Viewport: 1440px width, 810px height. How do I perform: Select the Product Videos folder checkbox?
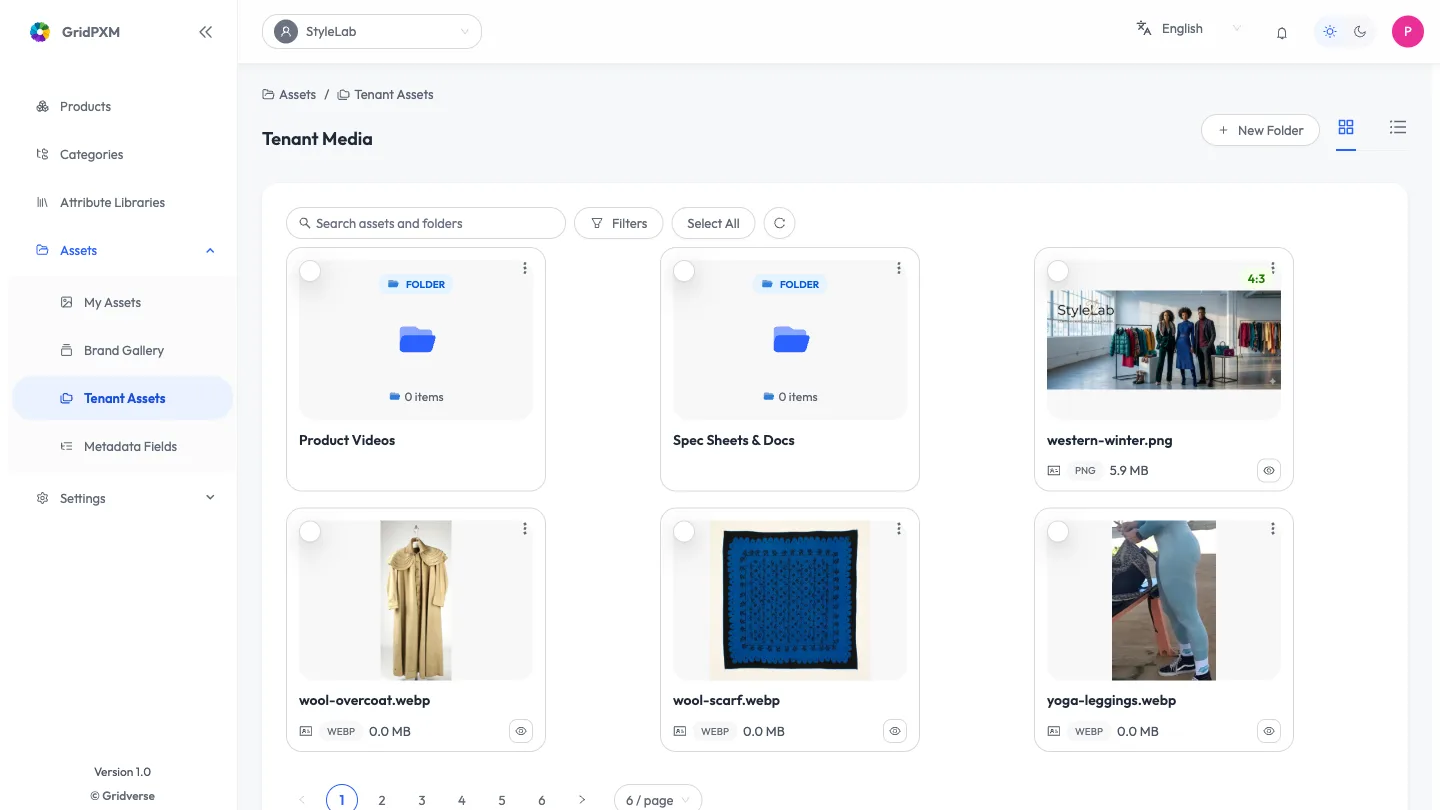tap(310, 271)
